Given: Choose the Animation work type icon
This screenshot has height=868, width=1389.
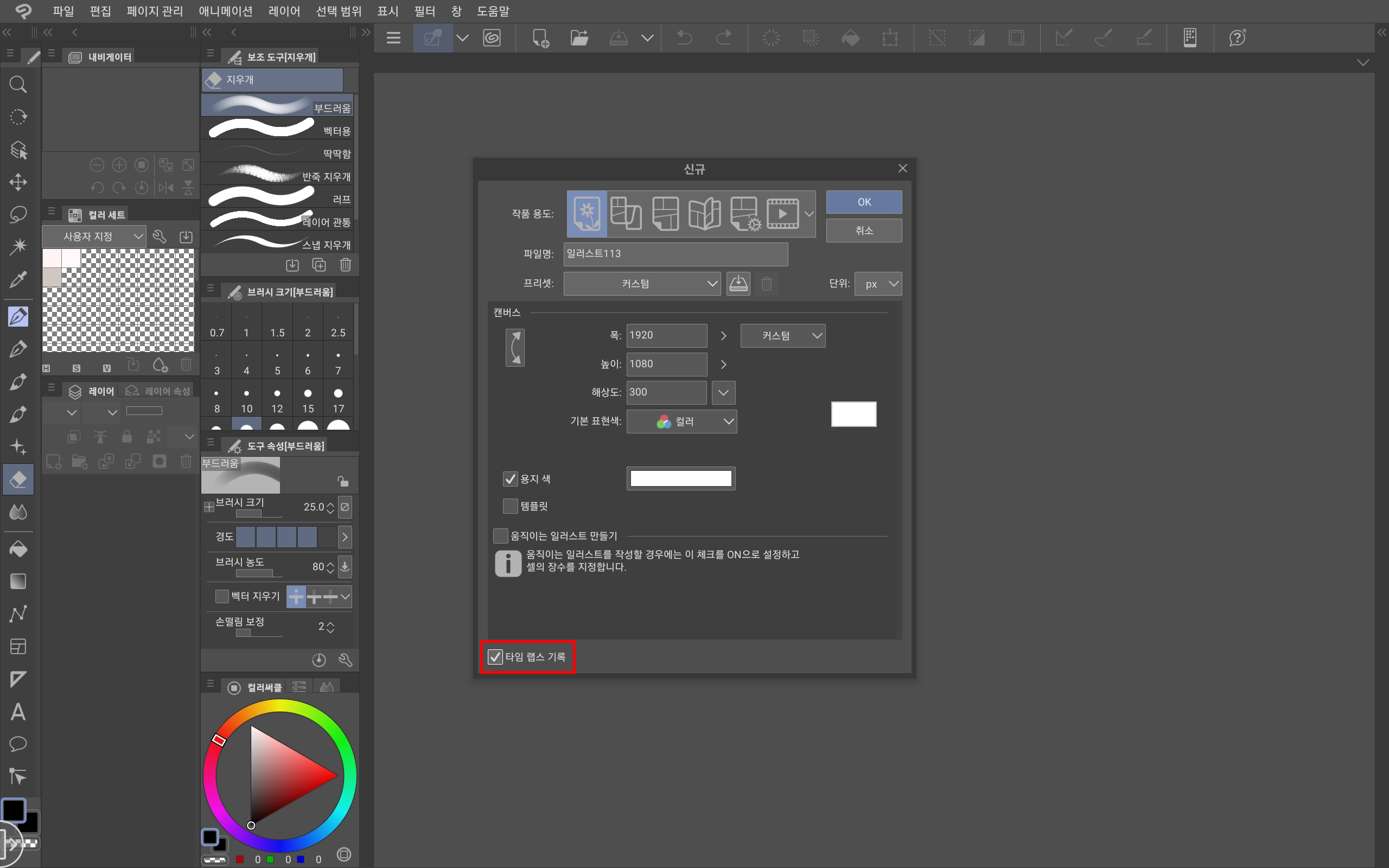Looking at the screenshot, I should (783, 214).
